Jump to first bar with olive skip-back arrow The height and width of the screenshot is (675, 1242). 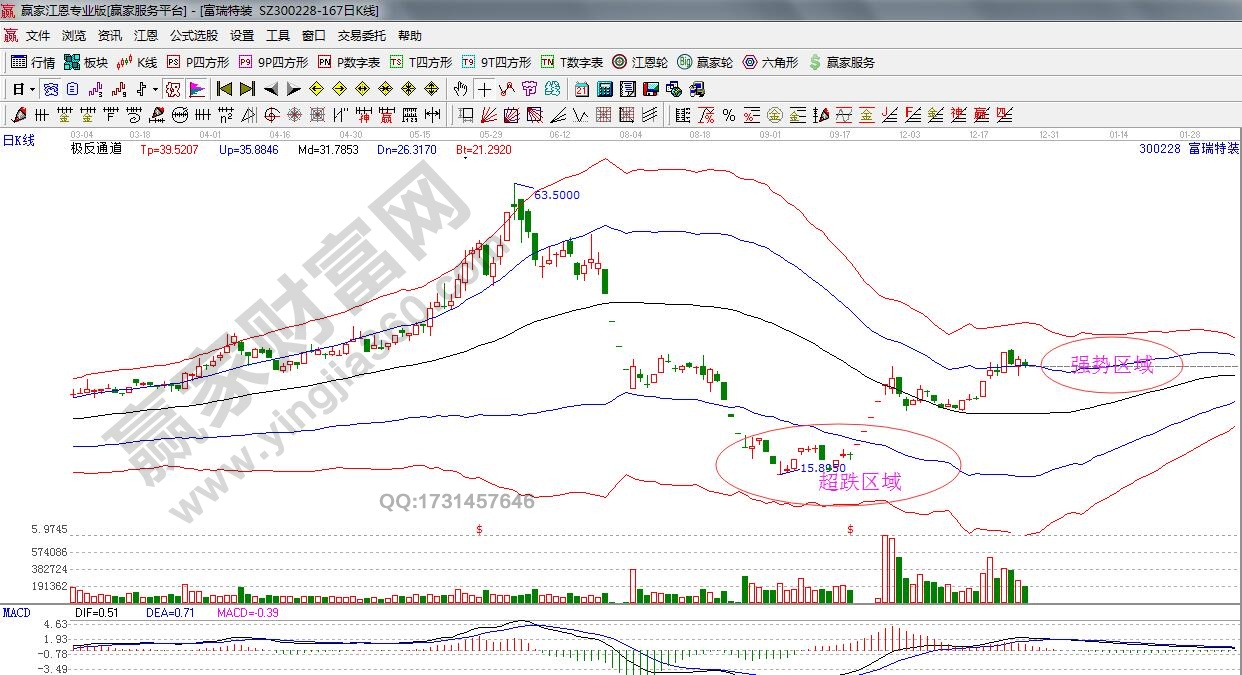pyautogui.click(x=224, y=89)
